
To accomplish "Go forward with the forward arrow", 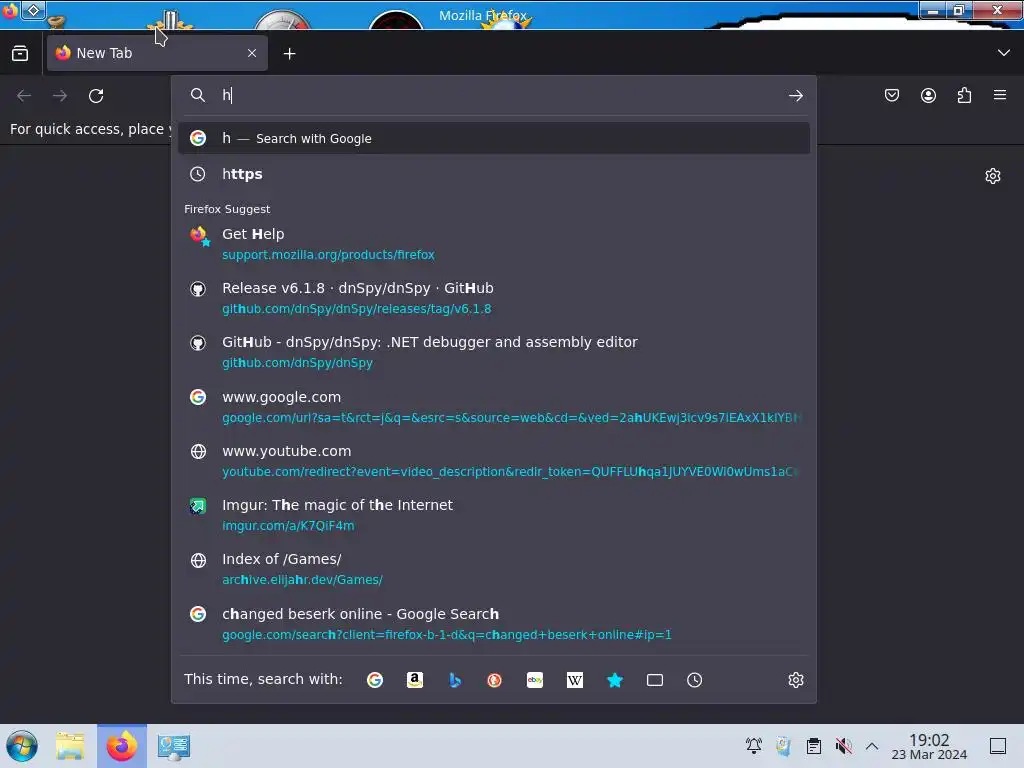I will tap(60, 96).
